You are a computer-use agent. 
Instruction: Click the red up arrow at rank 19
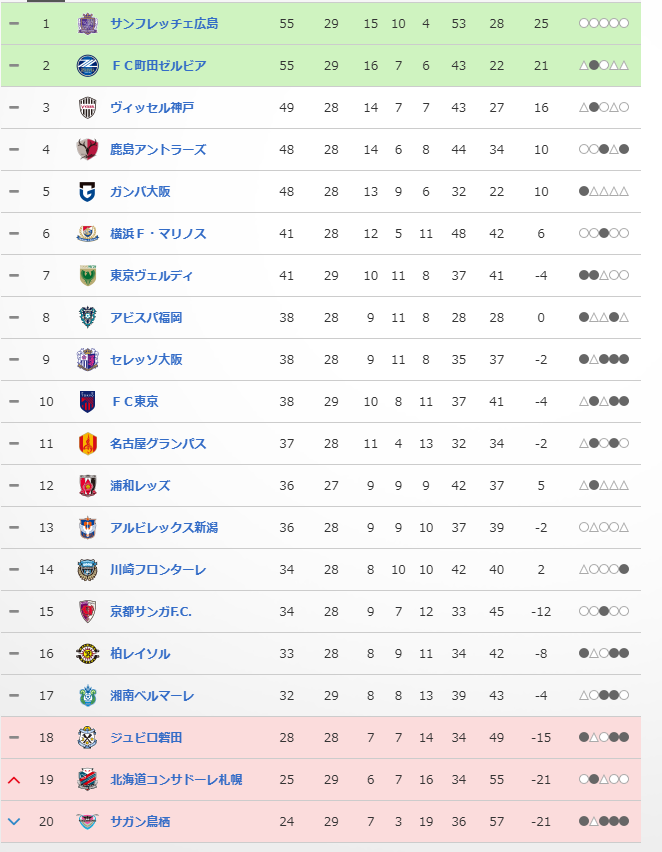[14, 780]
